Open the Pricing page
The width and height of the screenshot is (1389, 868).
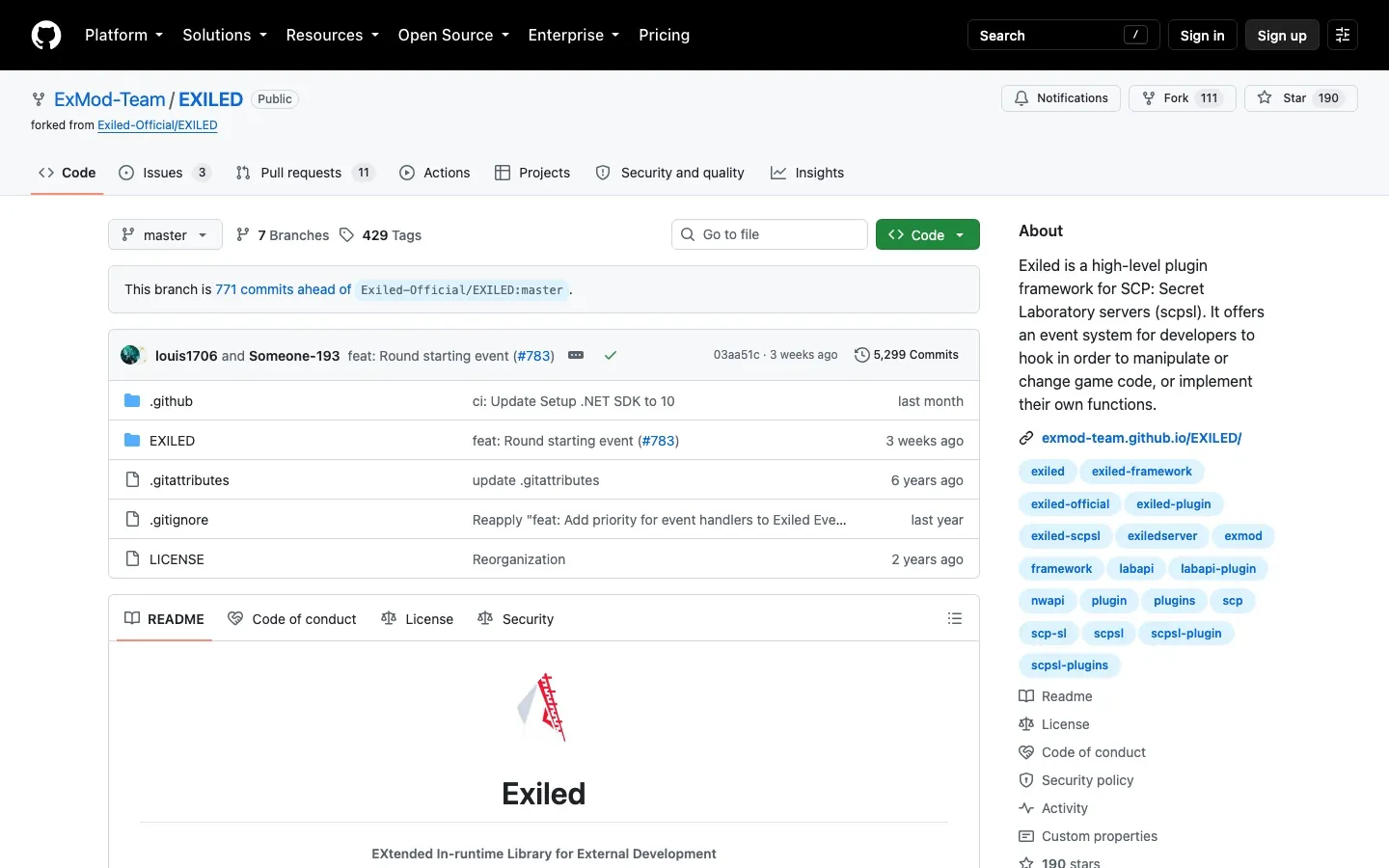[x=665, y=35]
